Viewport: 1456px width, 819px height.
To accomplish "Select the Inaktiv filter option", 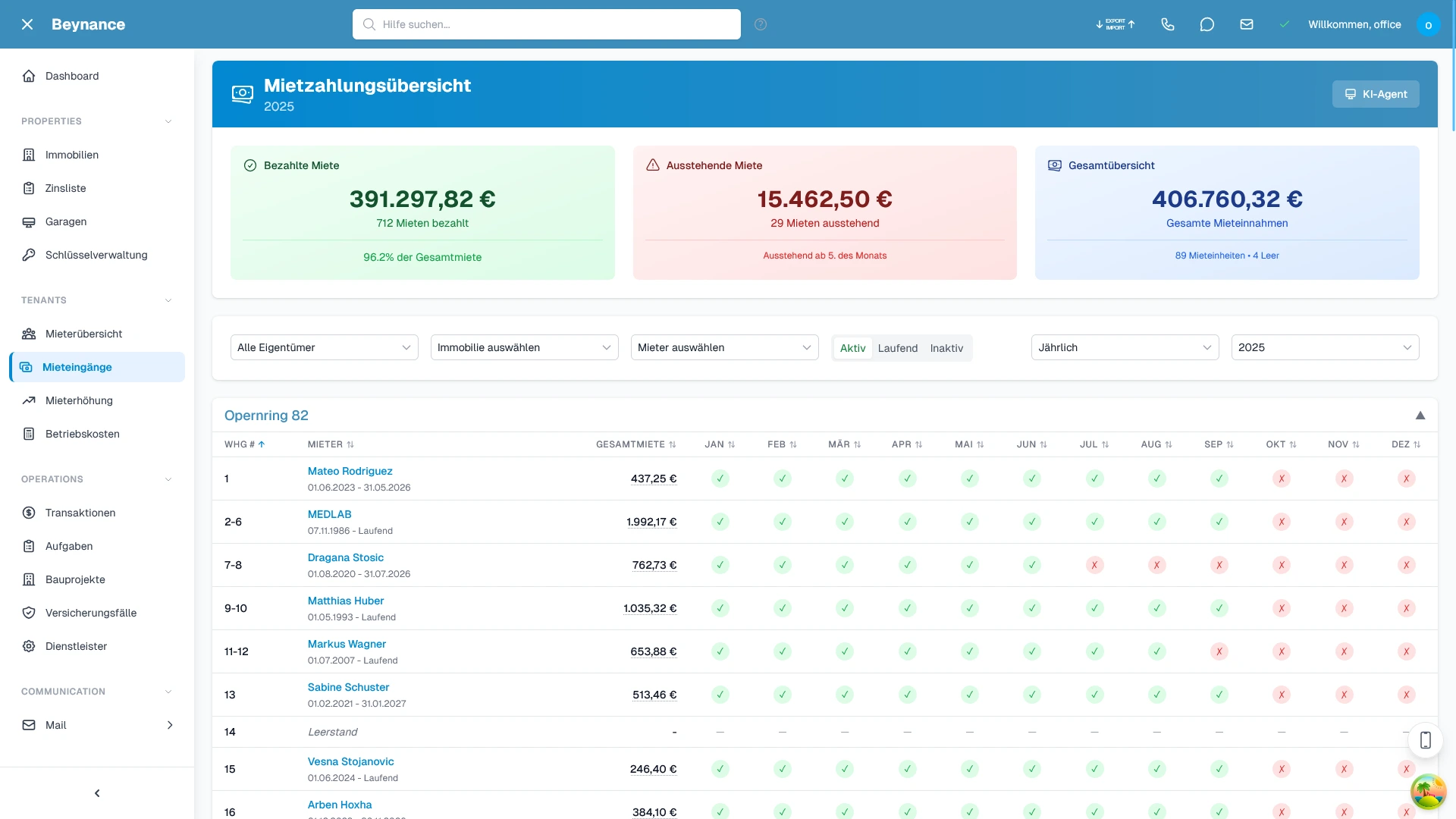I will 946,348.
